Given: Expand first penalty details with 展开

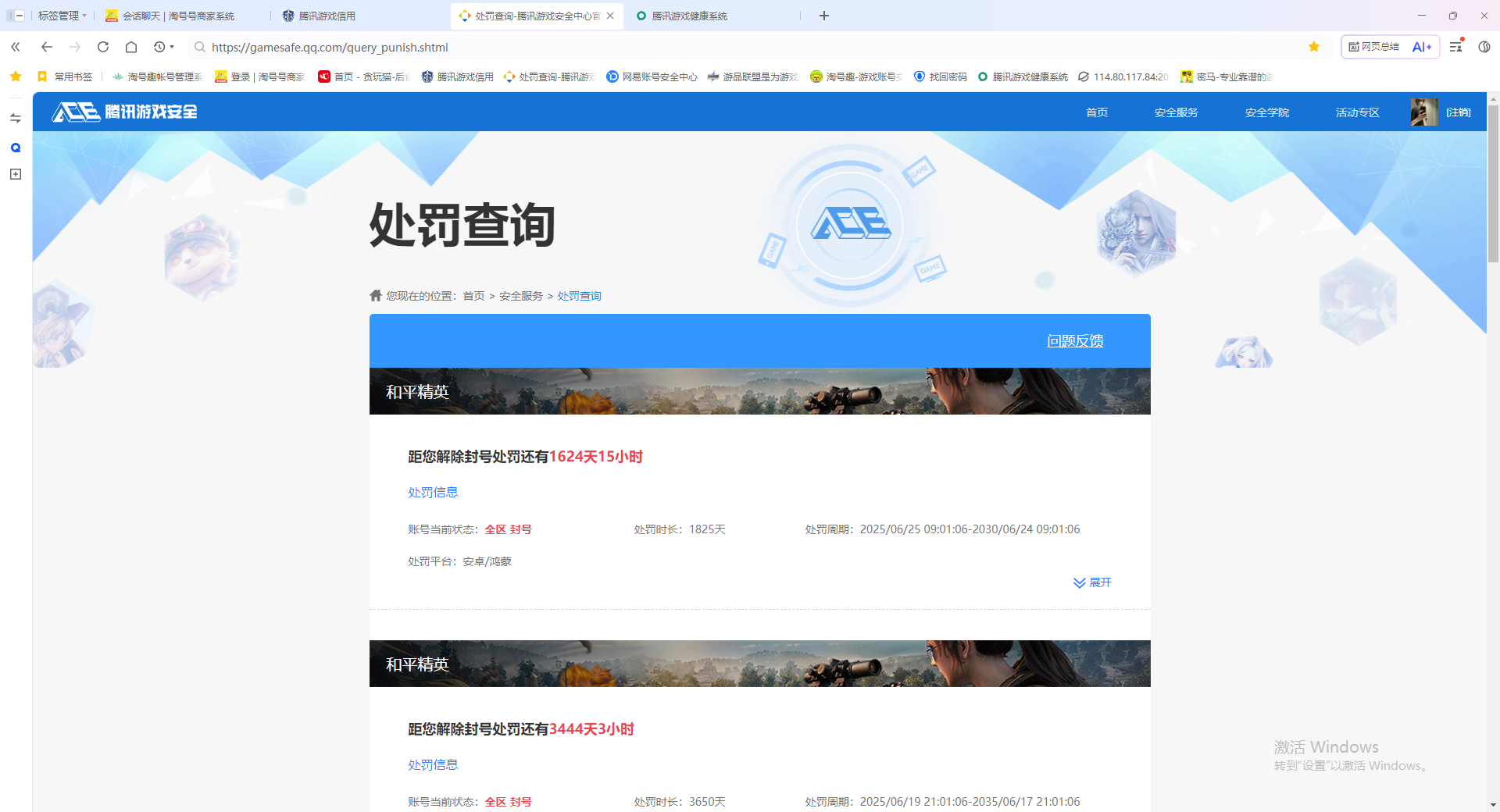Looking at the screenshot, I should coord(1092,582).
